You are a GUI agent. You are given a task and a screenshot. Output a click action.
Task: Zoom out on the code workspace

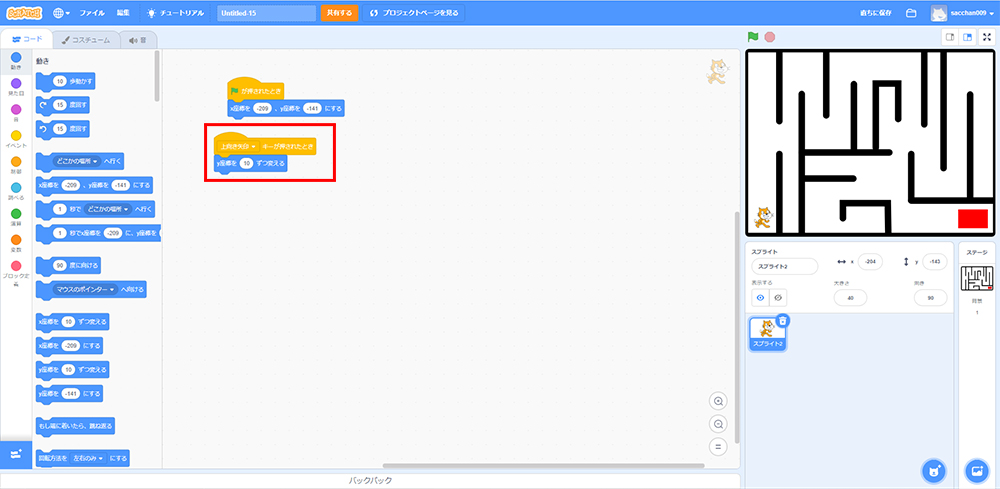pos(717,424)
